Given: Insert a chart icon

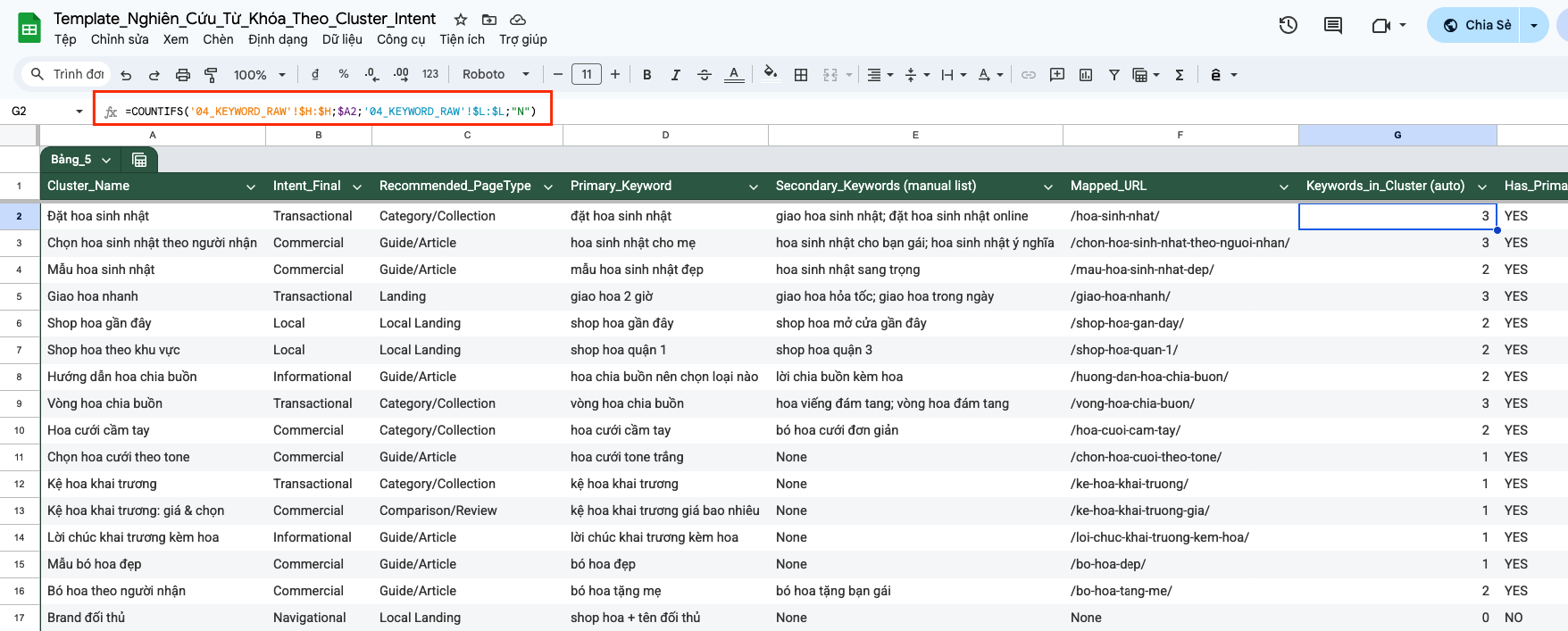Looking at the screenshot, I should (x=1086, y=75).
